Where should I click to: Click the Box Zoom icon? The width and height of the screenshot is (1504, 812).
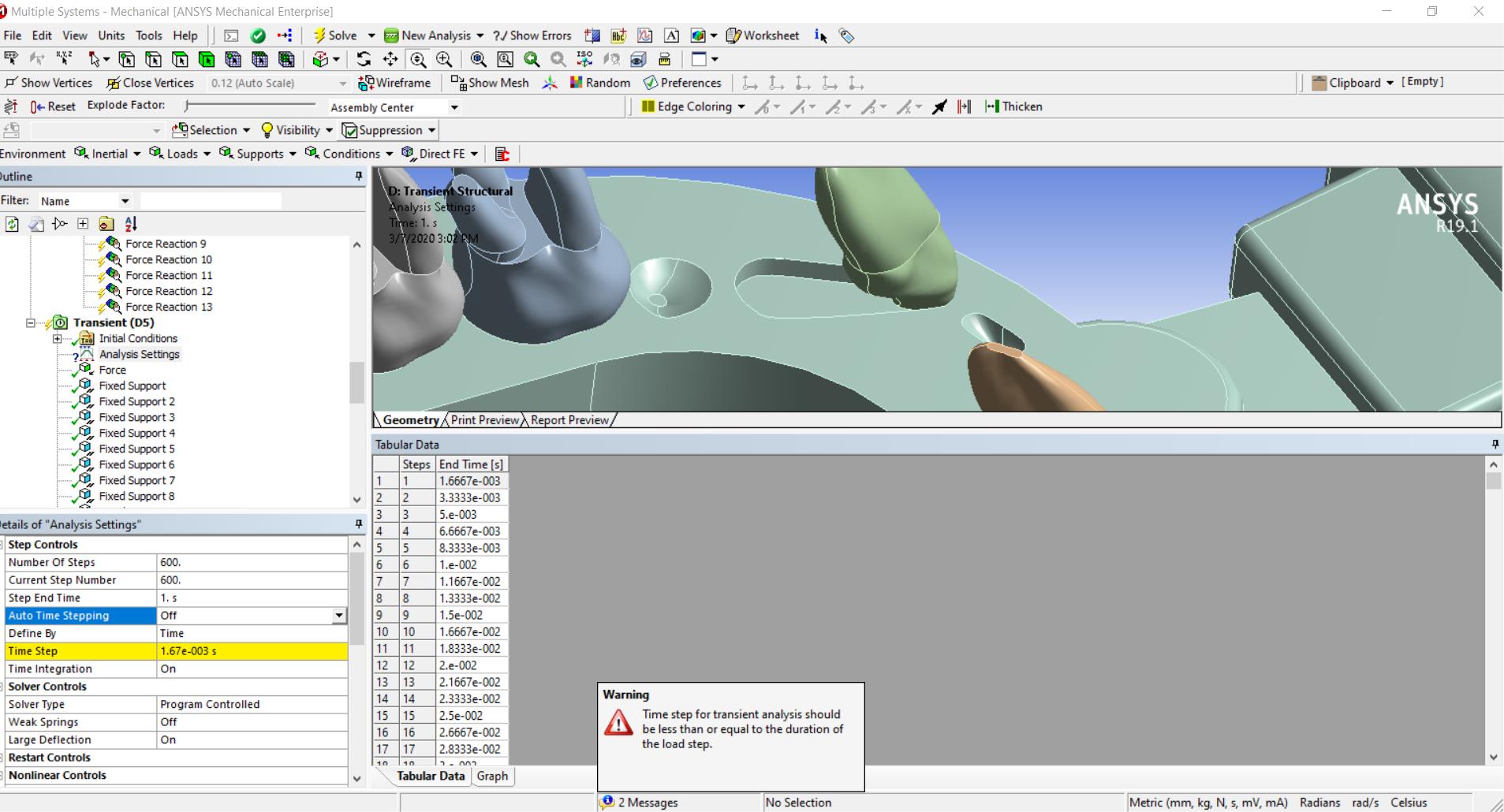445,59
